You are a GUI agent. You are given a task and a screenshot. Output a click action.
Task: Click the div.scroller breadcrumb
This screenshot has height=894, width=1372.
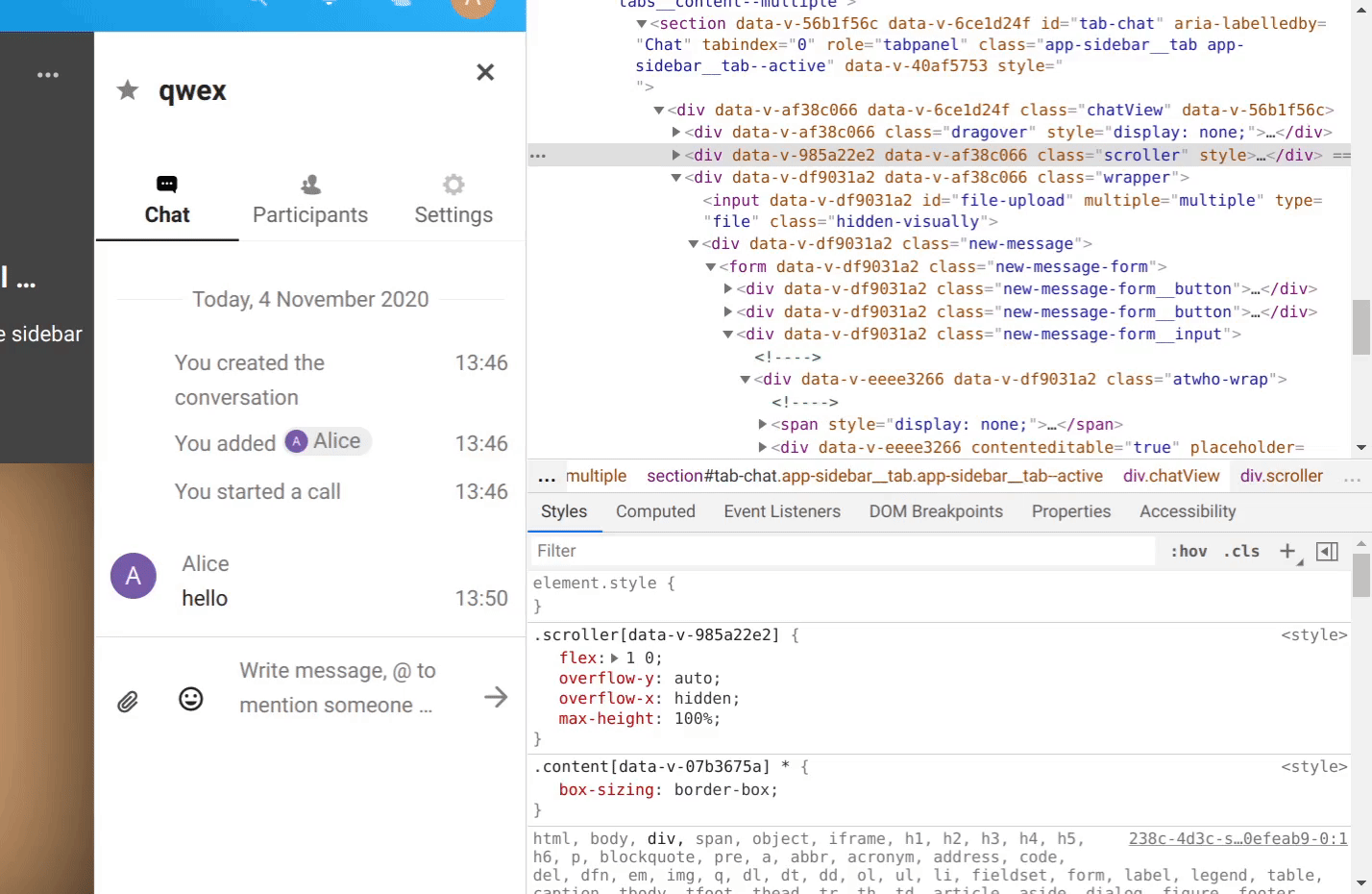(1281, 476)
